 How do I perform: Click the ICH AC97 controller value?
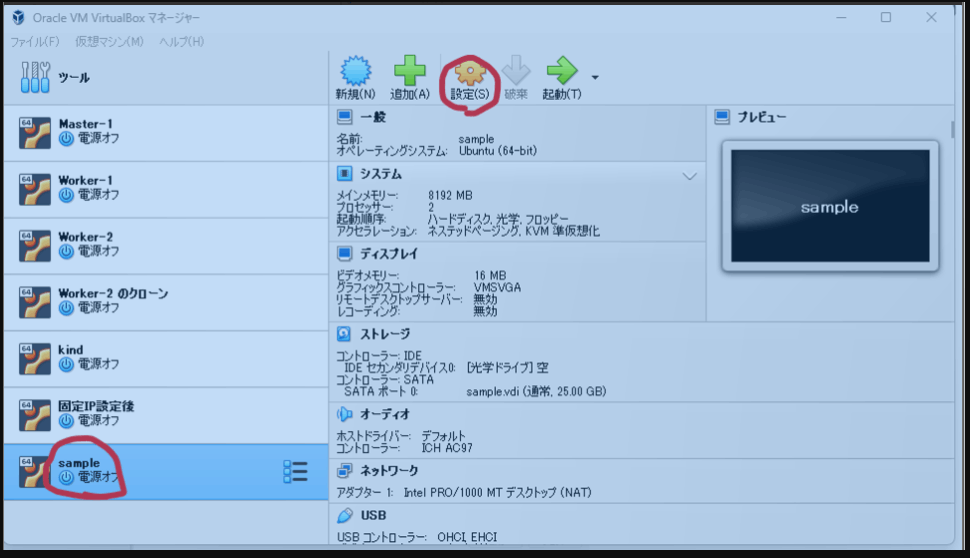coord(447,448)
